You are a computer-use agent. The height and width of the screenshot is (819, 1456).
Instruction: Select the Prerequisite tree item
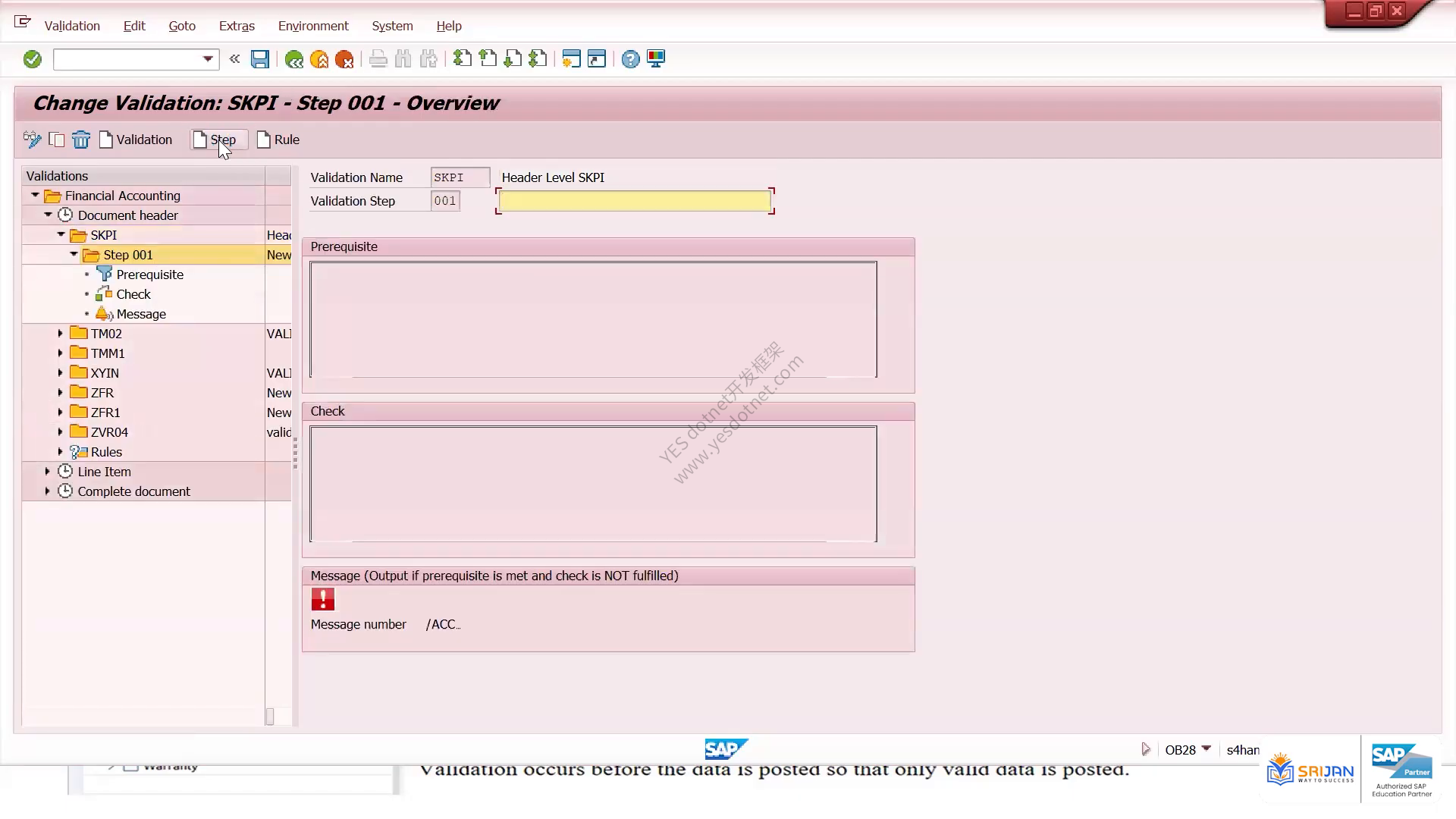pos(149,275)
